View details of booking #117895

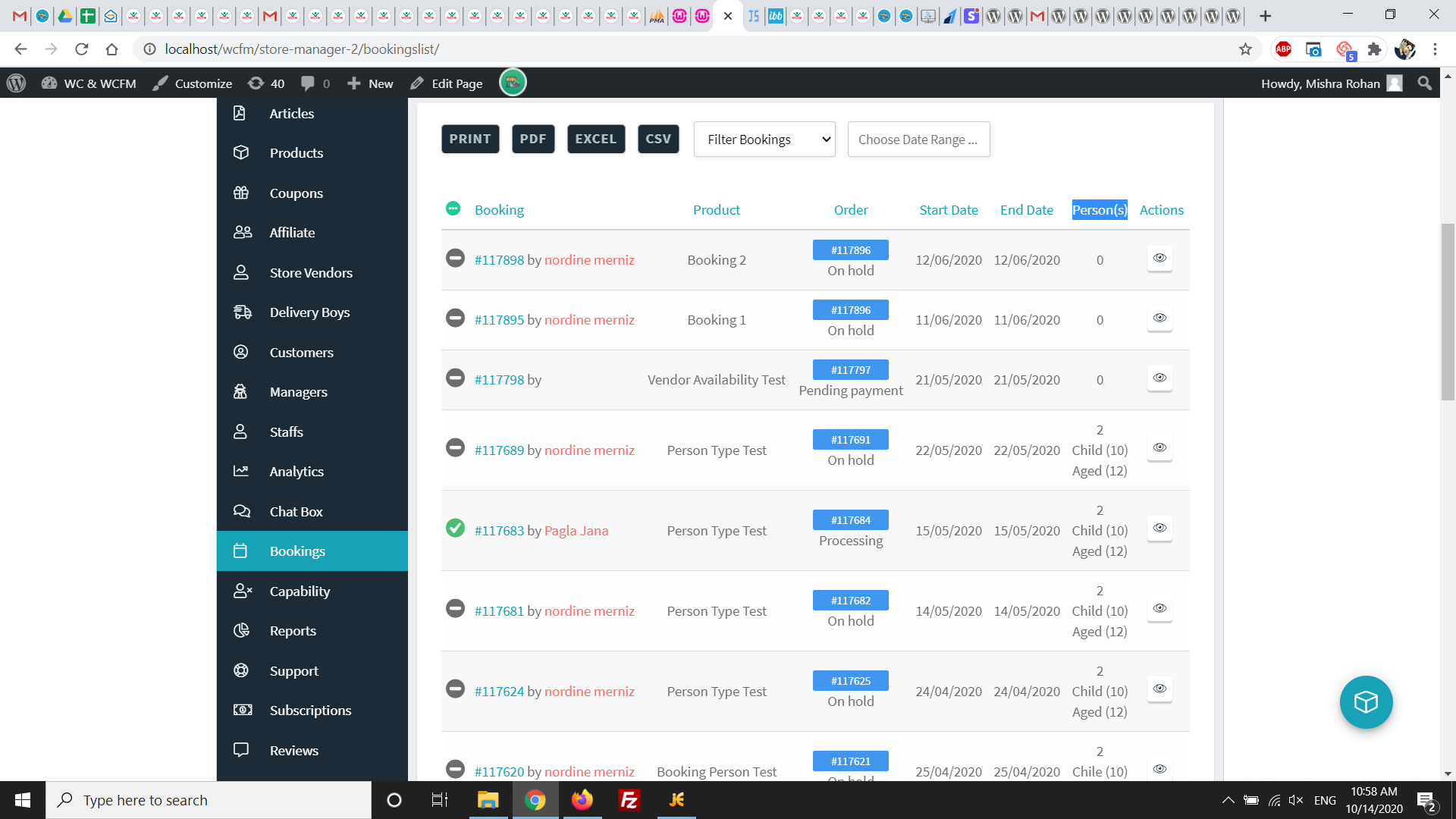(x=1159, y=318)
